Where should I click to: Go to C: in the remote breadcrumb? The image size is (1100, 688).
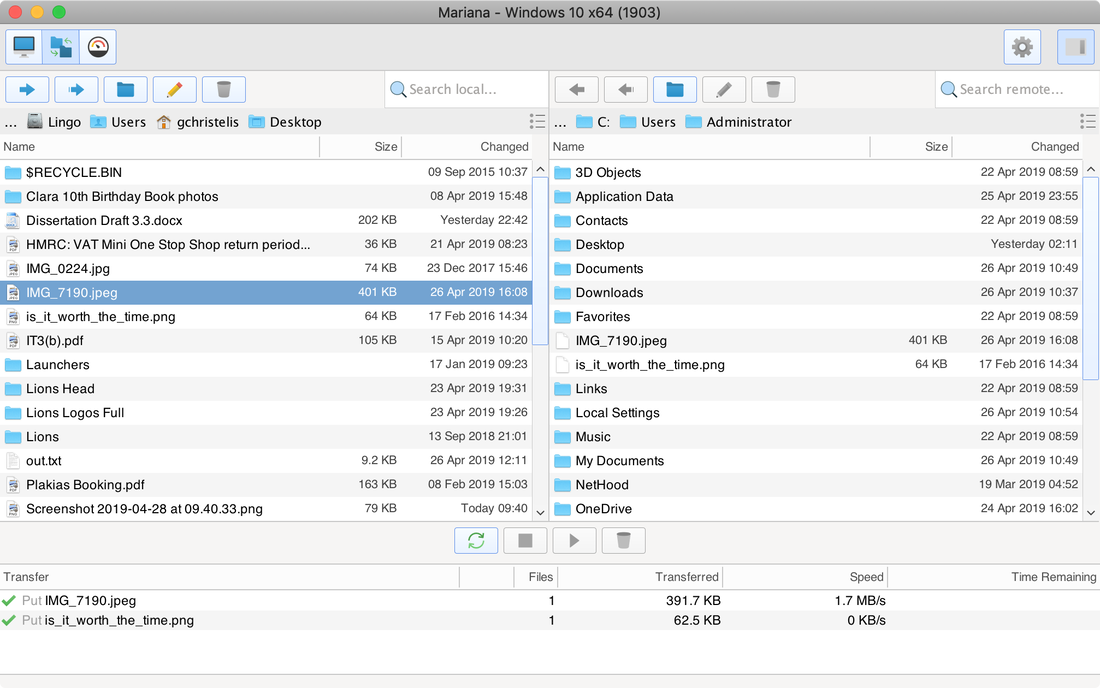point(593,122)
